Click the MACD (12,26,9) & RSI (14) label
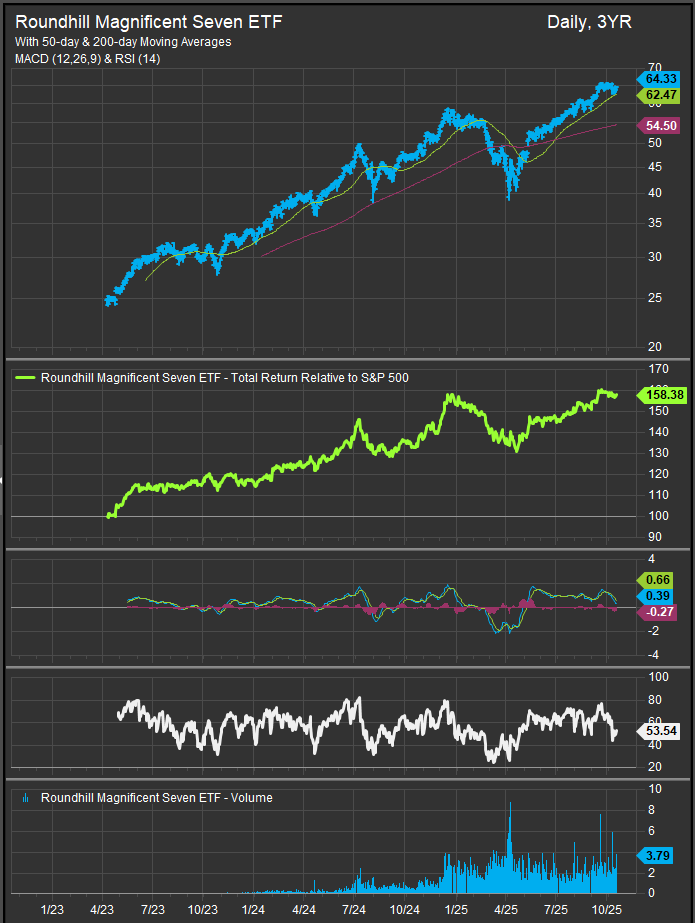The image size is (695, 923). [87, 59]
